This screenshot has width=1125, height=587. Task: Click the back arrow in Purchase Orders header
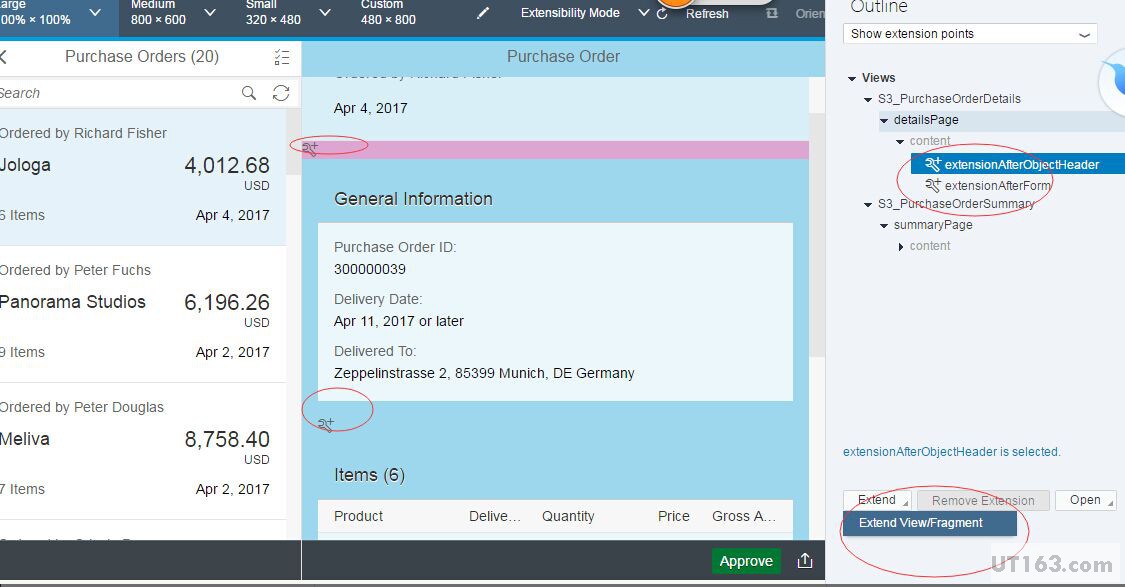pyautogui.click(x=4, y=57)
